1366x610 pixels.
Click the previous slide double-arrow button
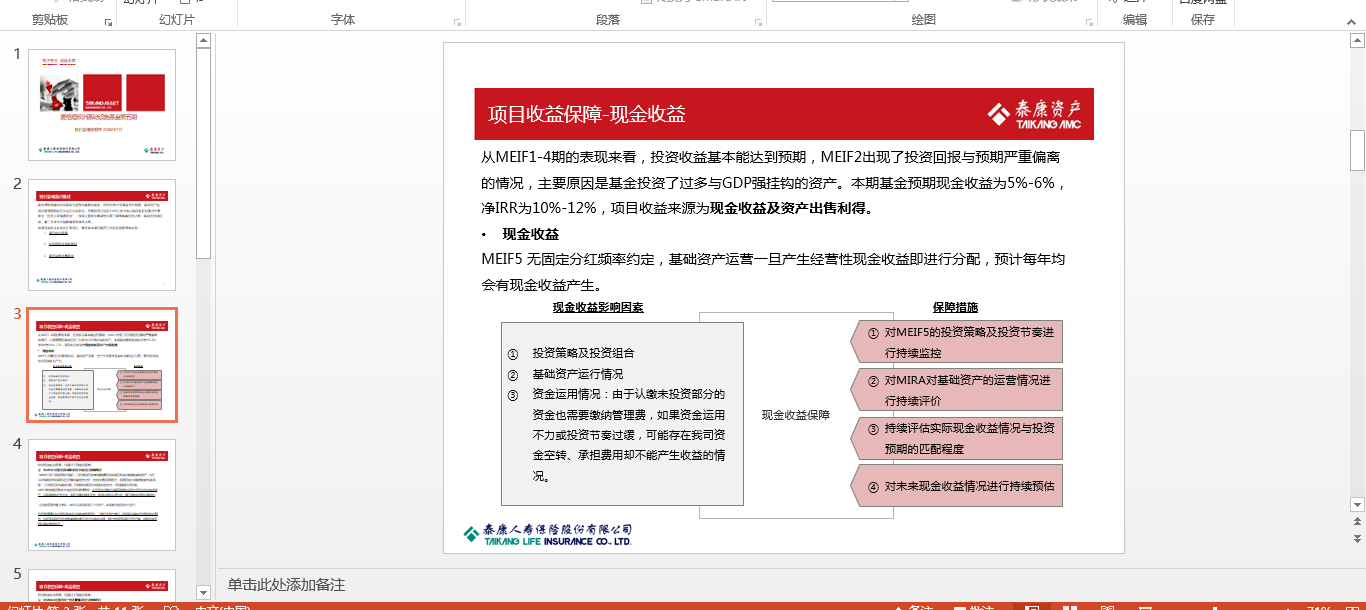(x=1357, y=521)
